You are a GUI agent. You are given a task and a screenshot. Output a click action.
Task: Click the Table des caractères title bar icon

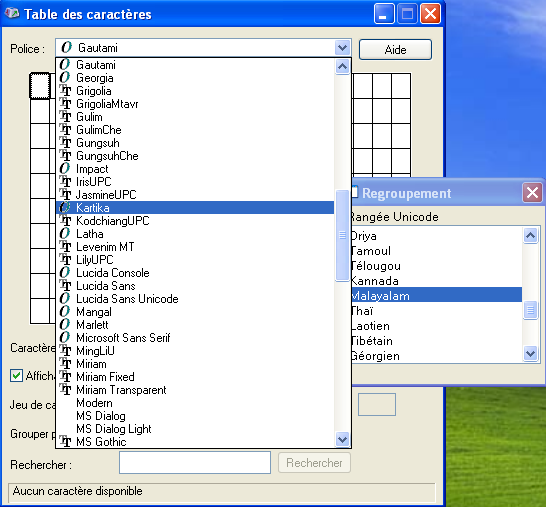coord(12,14)
